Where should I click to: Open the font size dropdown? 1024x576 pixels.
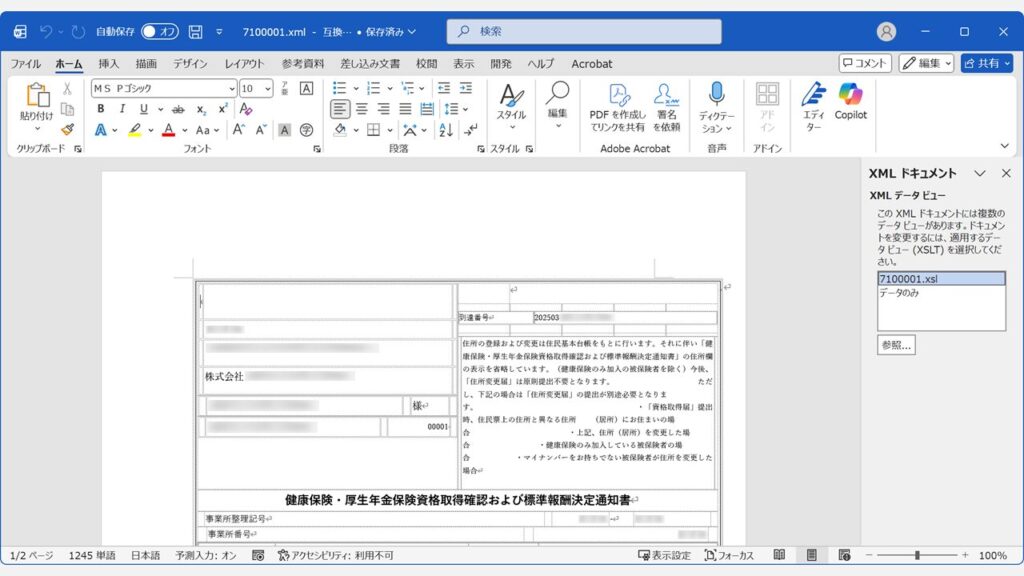coord(268,88)
